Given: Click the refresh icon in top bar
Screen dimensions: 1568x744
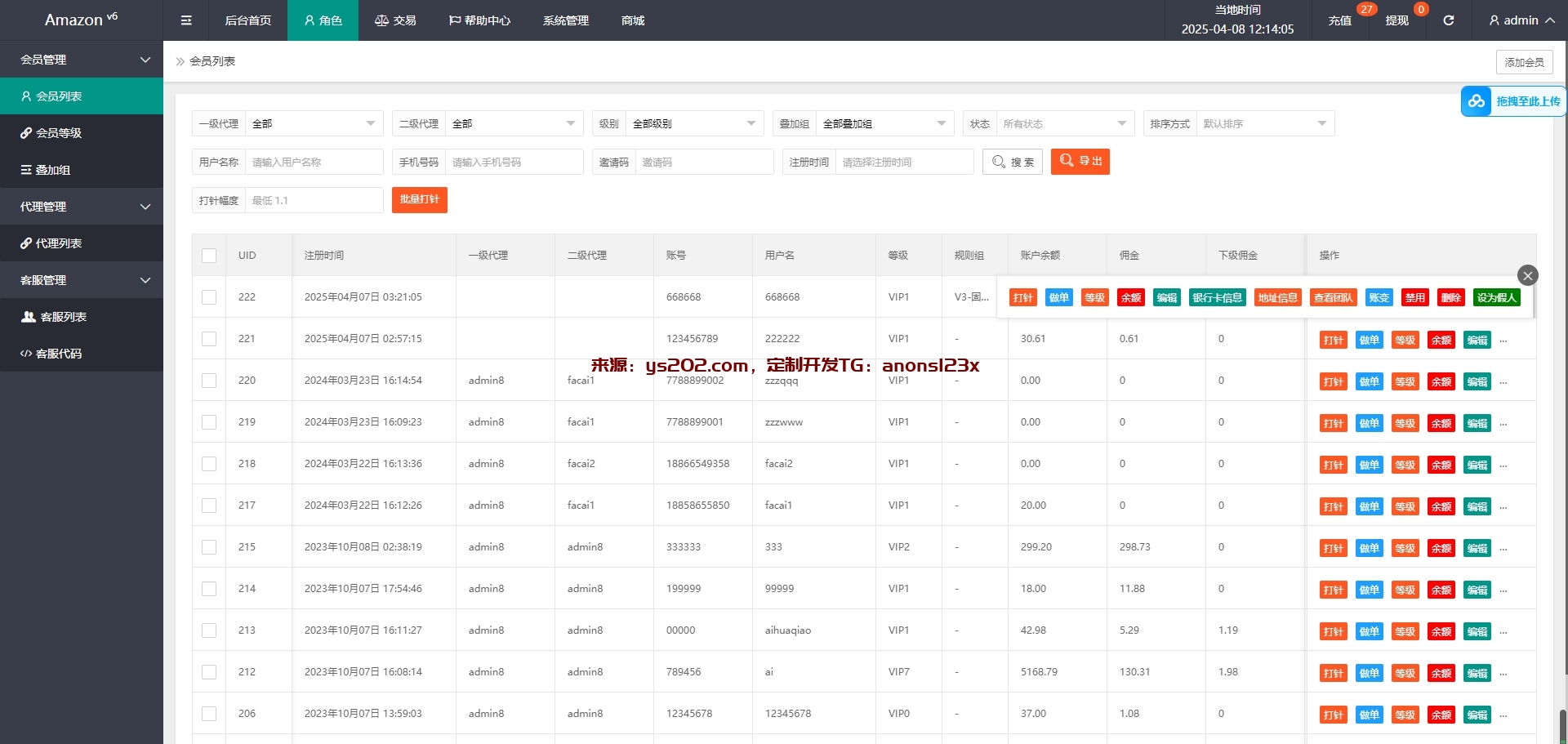Looking at the screenshot, I should 1448,20.
